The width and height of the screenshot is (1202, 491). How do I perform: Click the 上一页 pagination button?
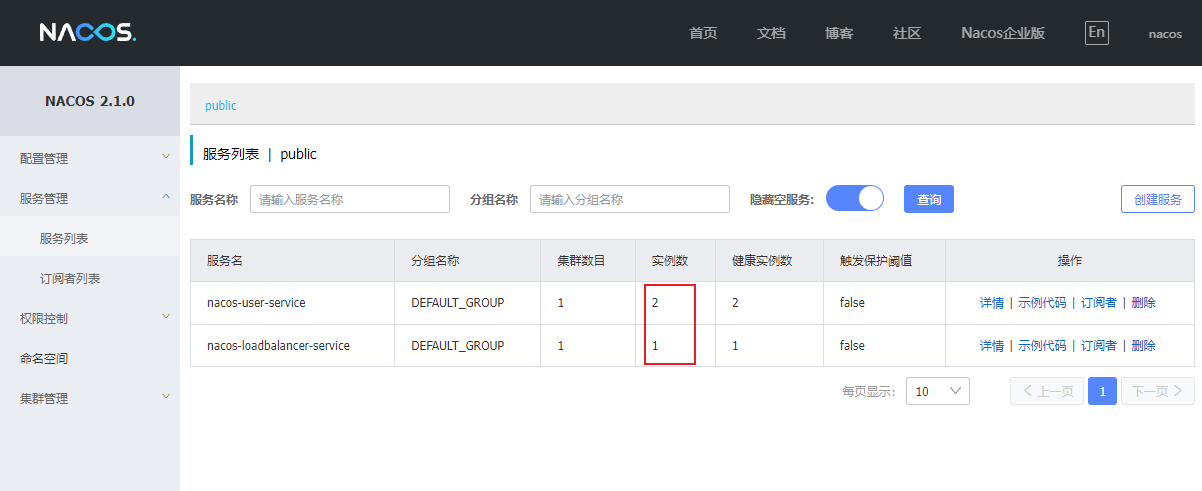1047,391
